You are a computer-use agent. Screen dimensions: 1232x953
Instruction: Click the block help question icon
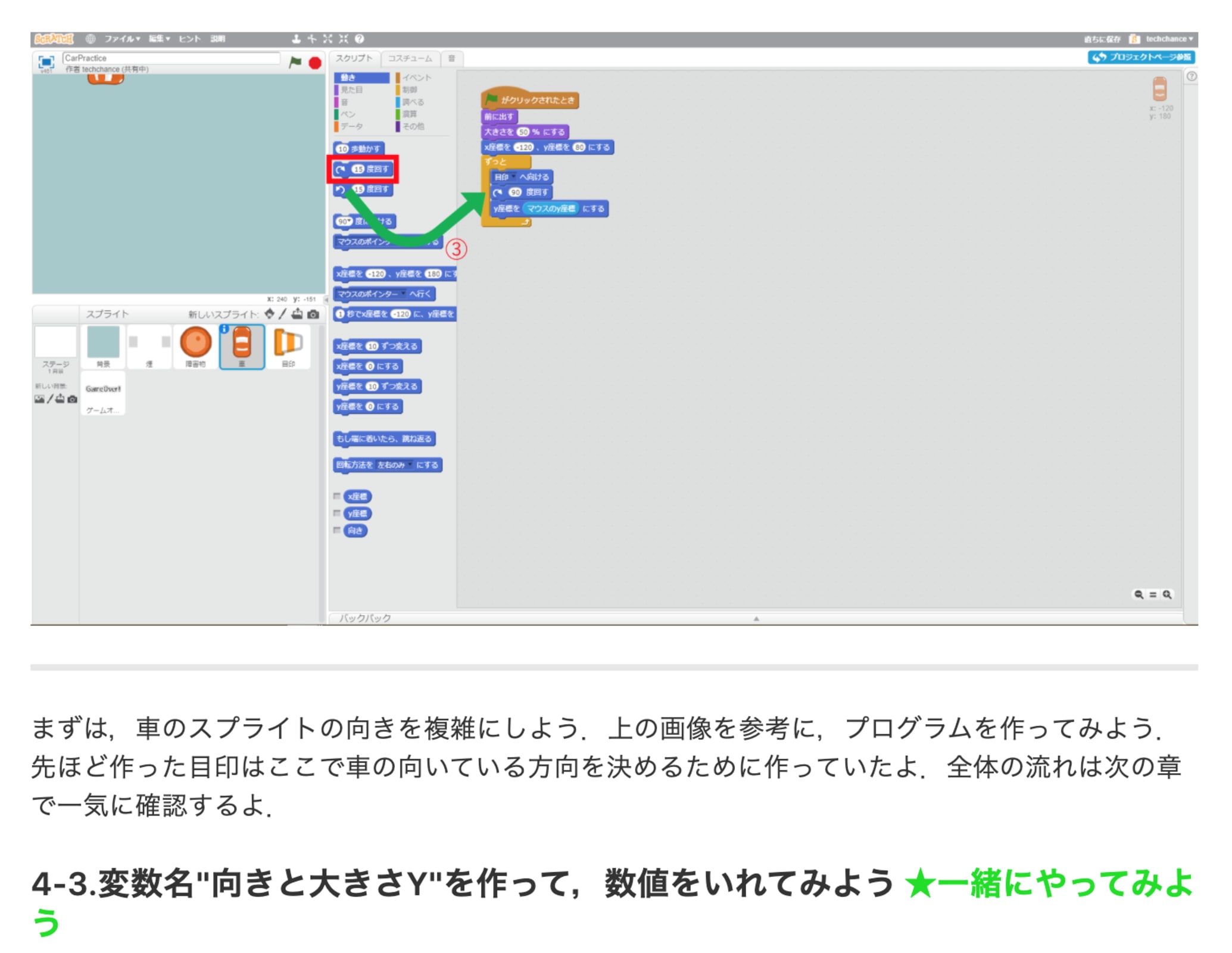pyautogui.click(x=359, y=39)
